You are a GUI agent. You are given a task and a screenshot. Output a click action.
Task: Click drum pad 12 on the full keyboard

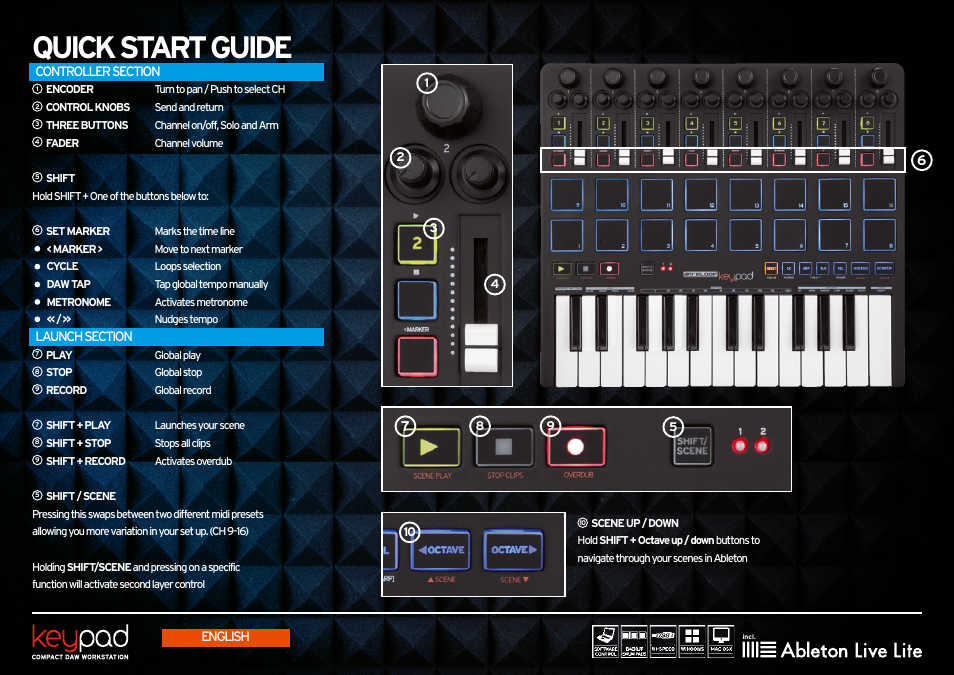(x=701, y=195)
